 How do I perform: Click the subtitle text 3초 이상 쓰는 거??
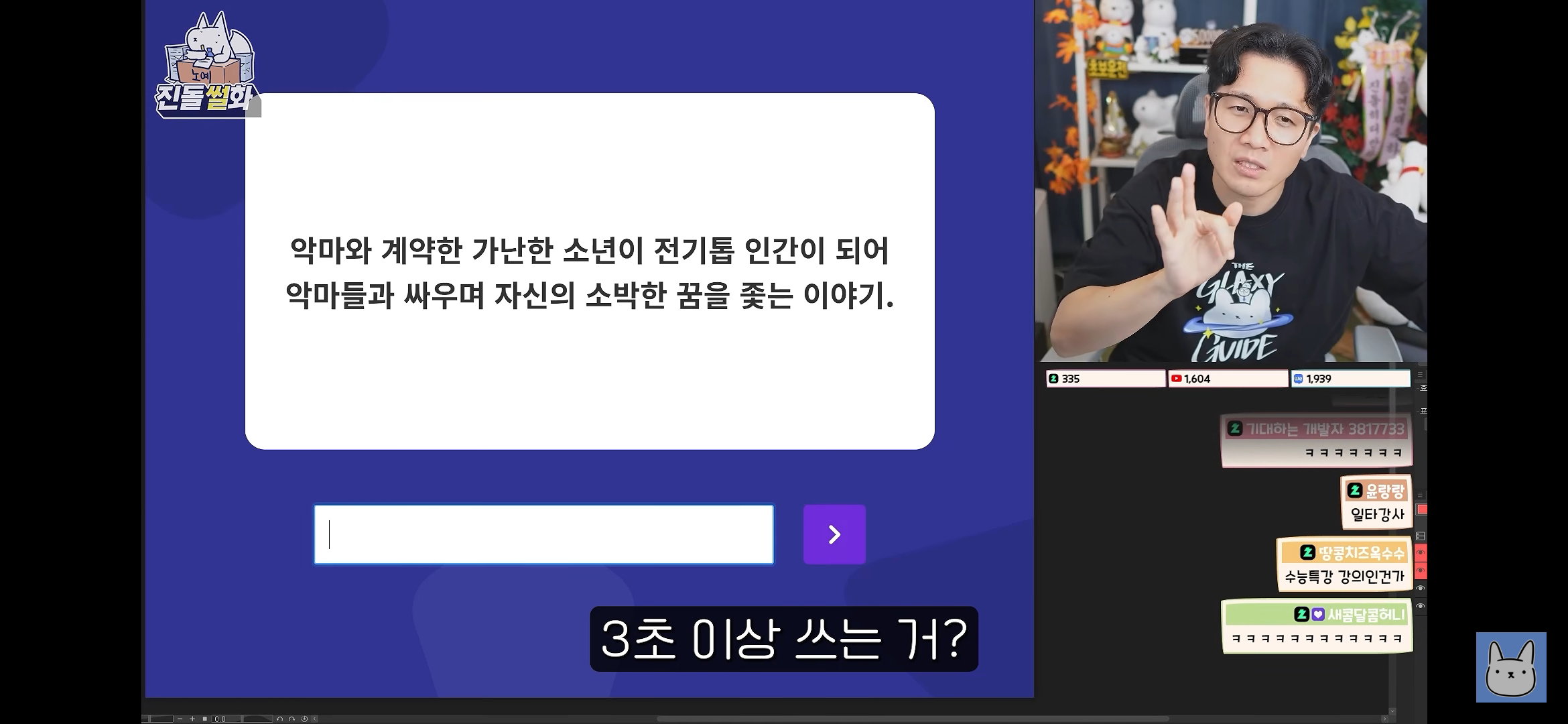point(784,639)
